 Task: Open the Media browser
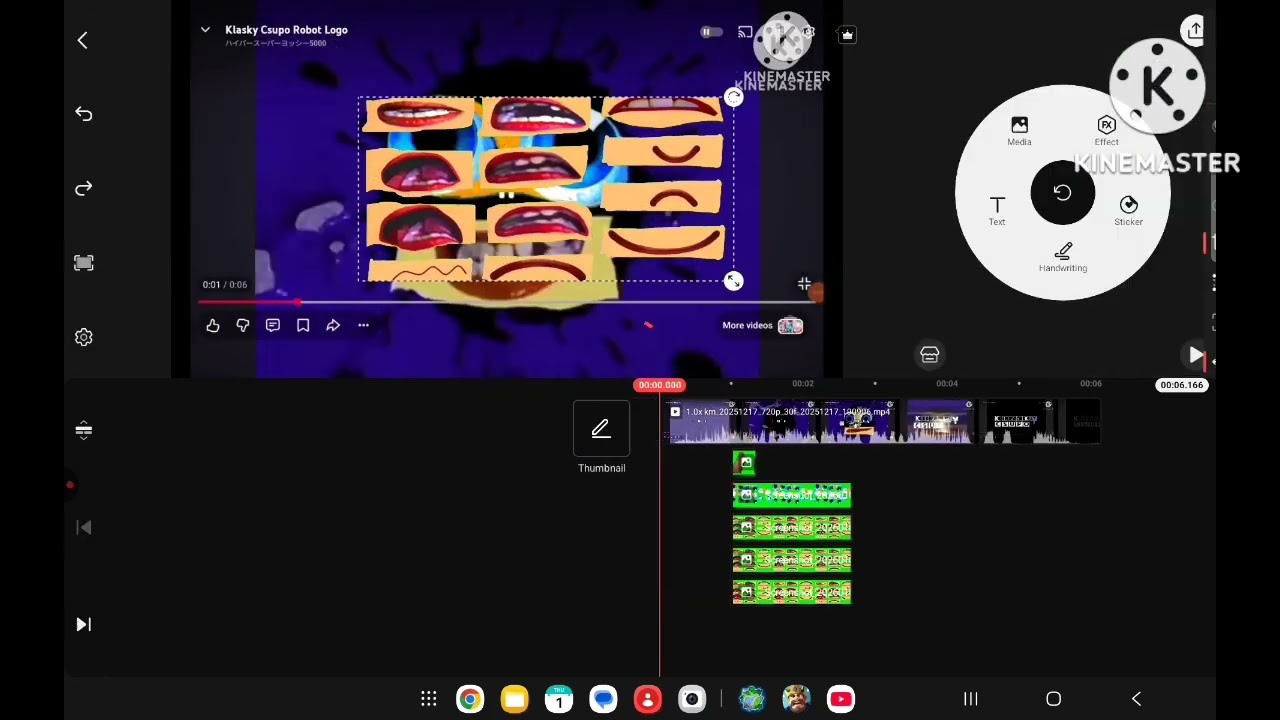[1019, 131]
